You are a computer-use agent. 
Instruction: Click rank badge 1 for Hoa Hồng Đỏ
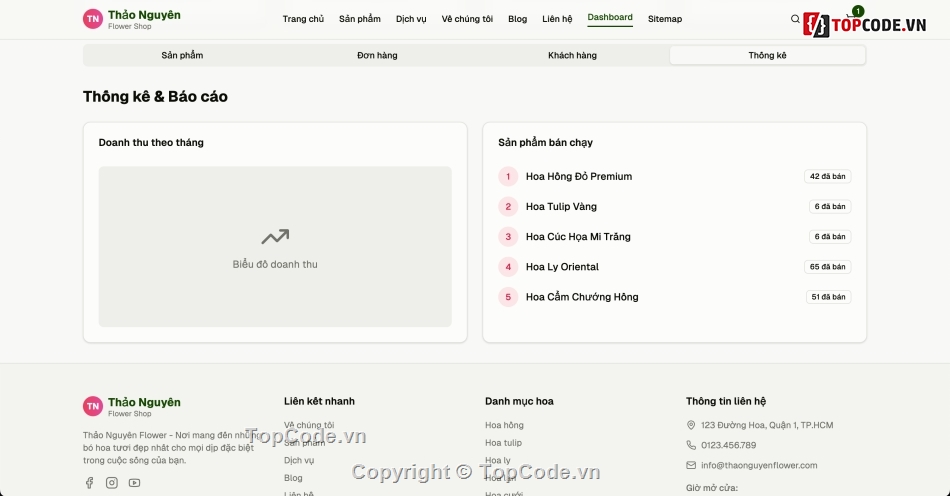point(508,176)
